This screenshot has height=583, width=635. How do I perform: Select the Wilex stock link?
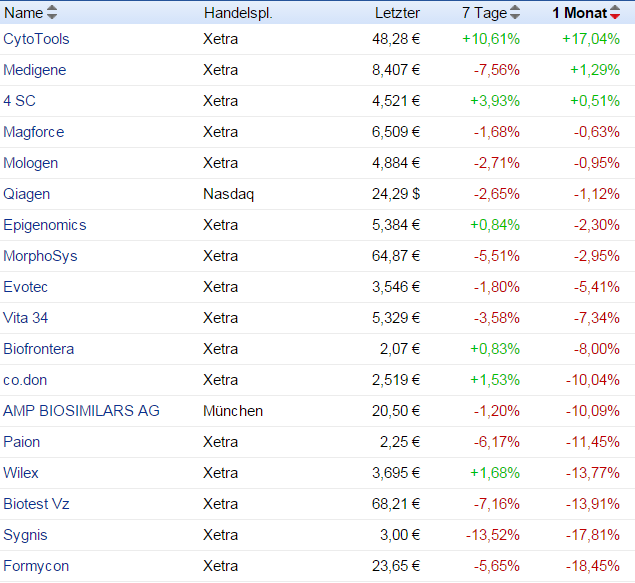coord(22,473)
